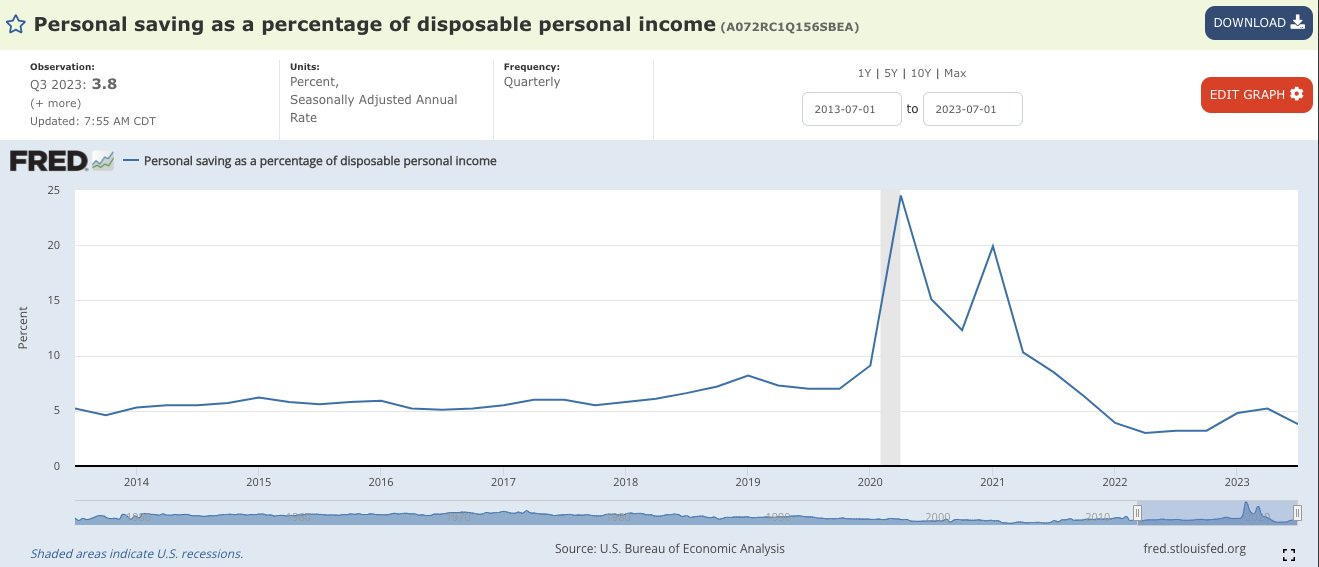Switch to the 10Y date range
This screenshot has height=567, width=1319.
coord(920,73)
